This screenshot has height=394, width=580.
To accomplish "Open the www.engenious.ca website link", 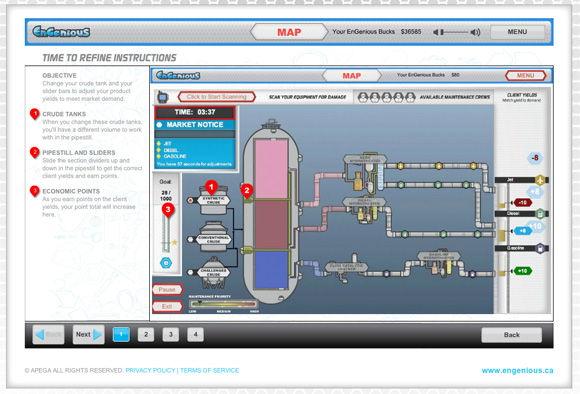I will (517, 370).
